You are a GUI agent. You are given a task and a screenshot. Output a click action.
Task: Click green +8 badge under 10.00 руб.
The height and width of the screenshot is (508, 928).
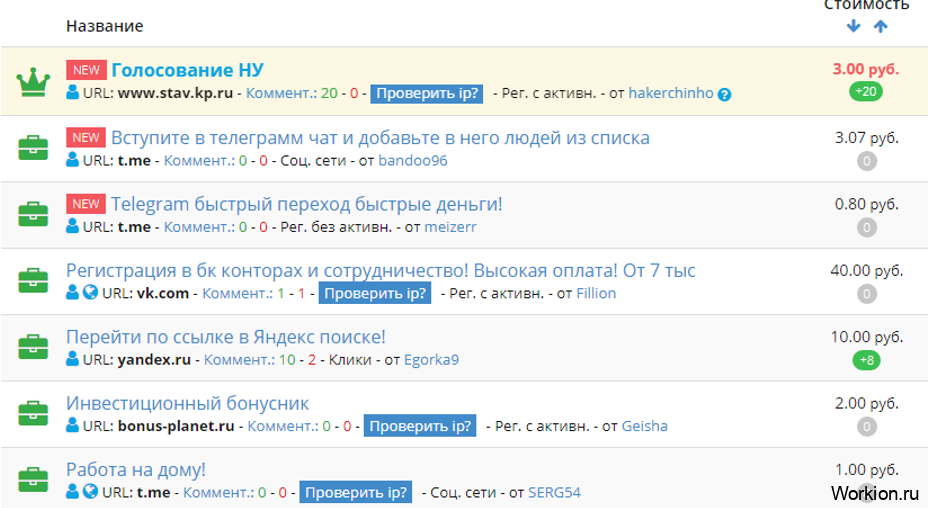coord(866,360)
